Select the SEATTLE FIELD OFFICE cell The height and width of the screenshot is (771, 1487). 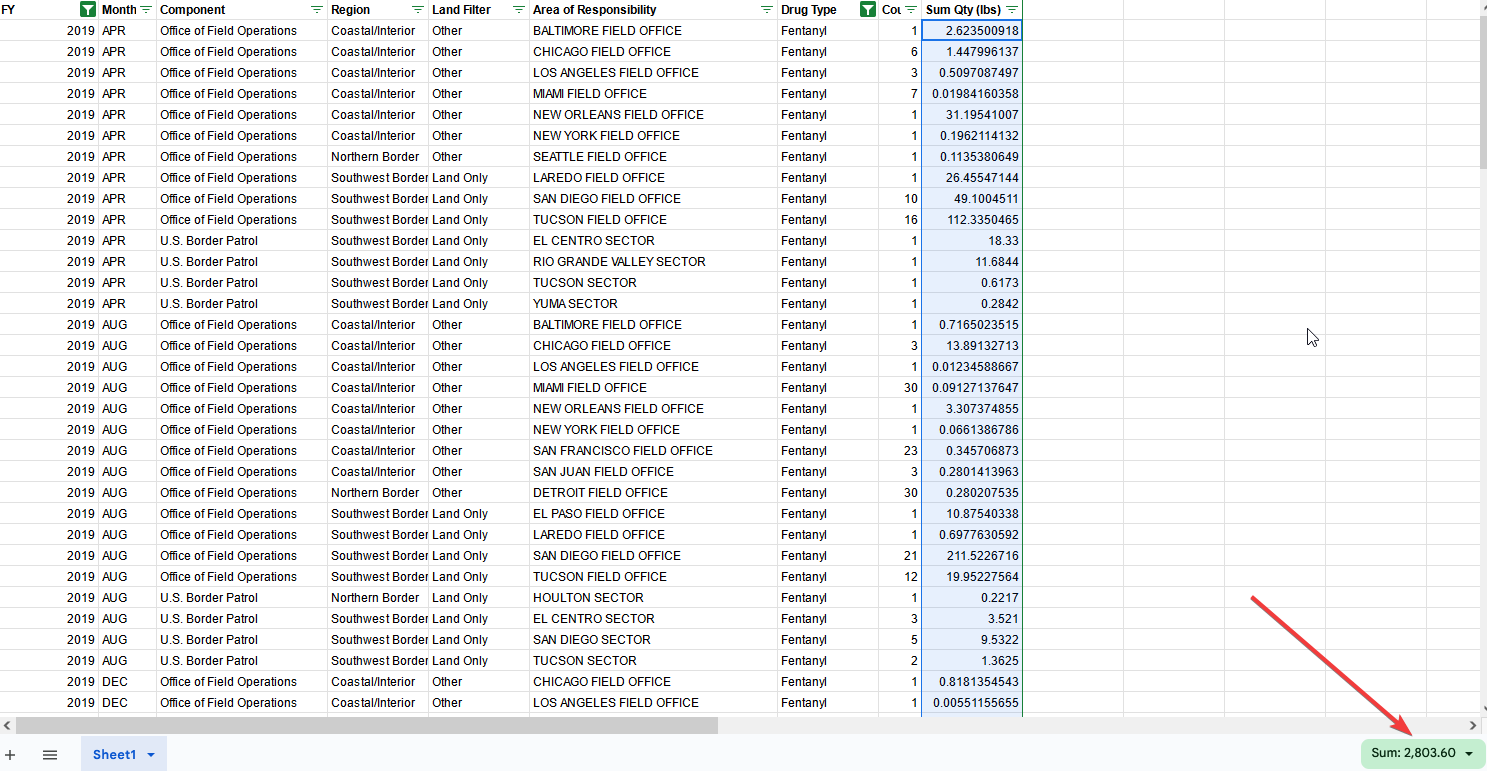pos(654,157)
